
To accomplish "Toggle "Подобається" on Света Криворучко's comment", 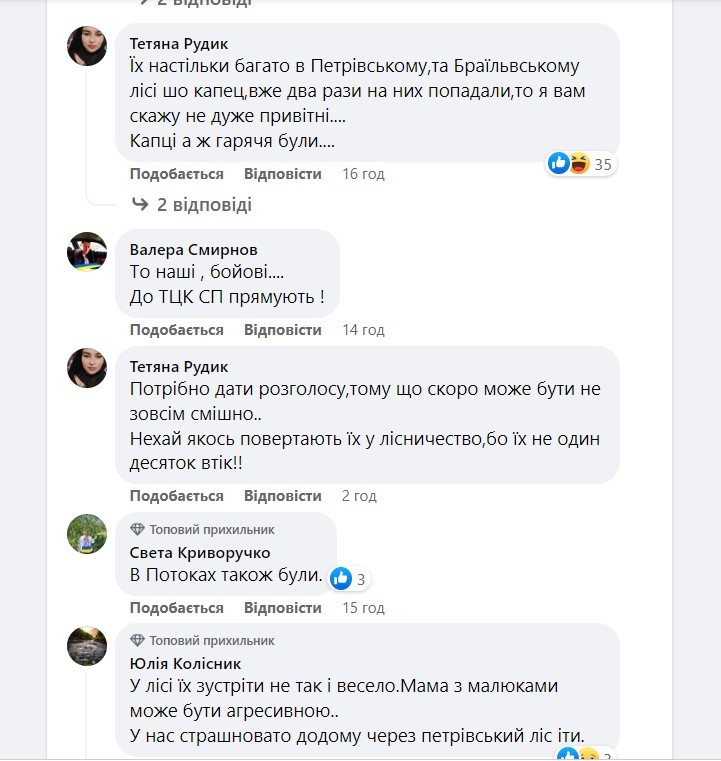I will point(176,608).
